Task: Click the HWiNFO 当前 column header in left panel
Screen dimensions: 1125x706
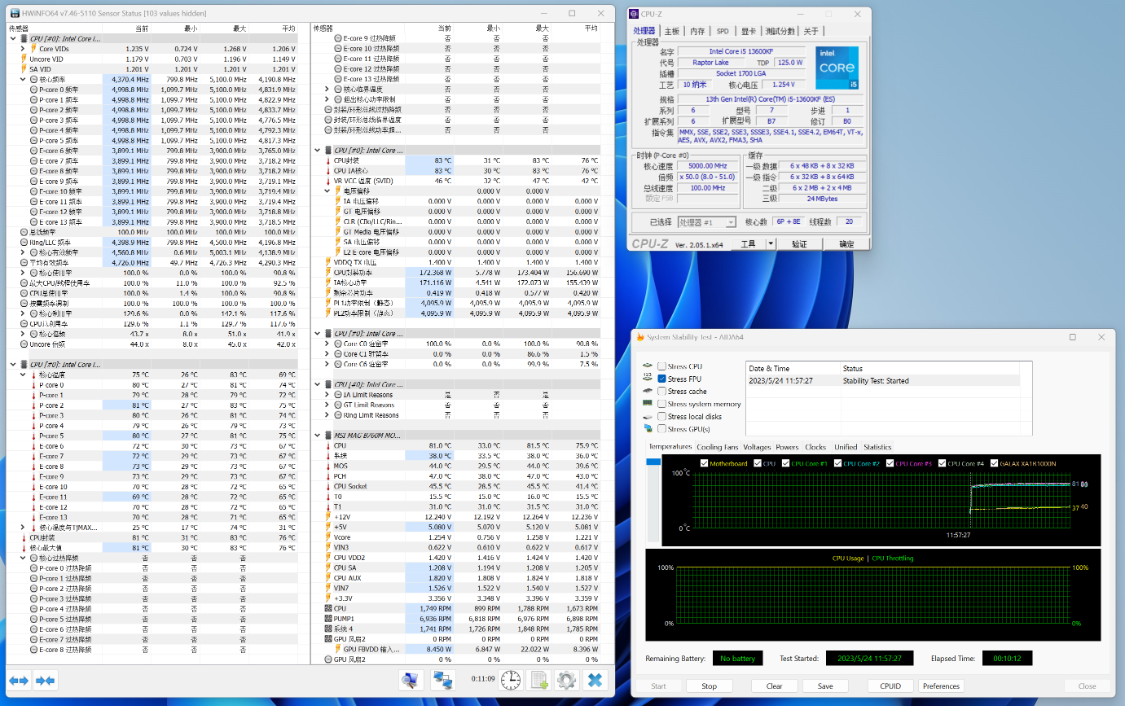Action: point(141,28)
